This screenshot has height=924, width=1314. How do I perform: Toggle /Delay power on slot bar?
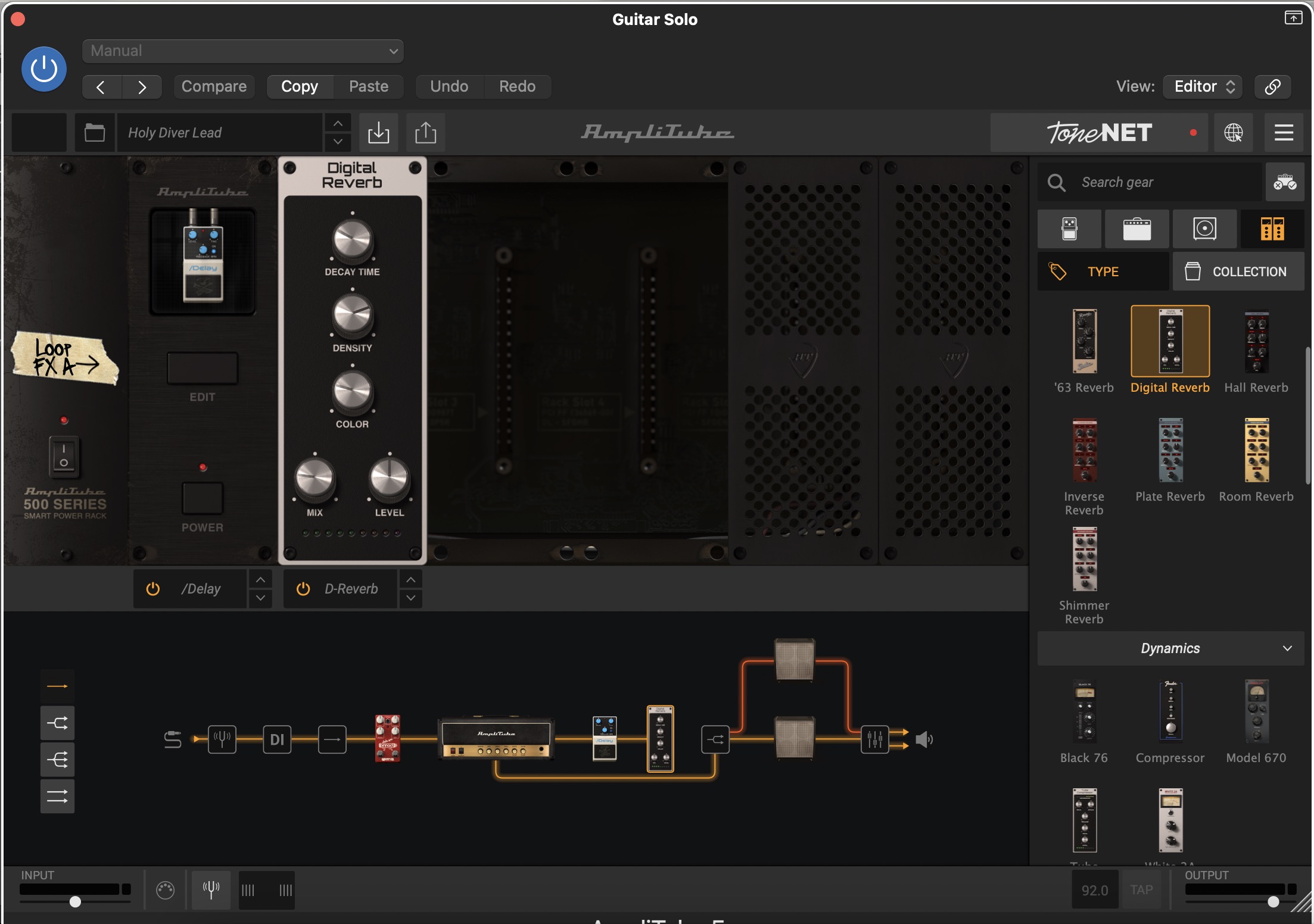point(153,589)
